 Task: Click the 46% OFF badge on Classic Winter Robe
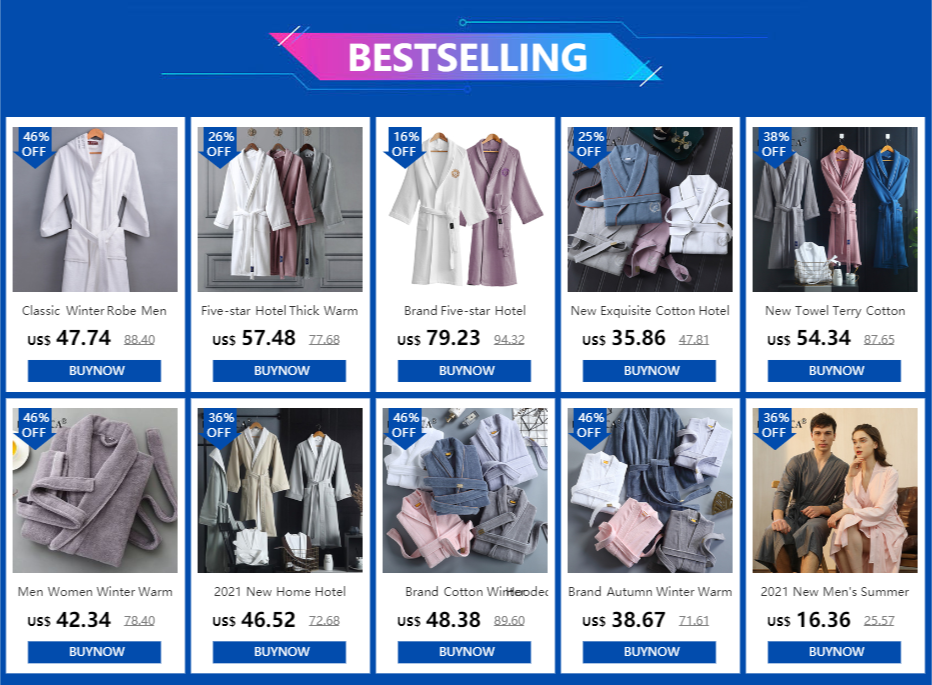coord(35,146)
